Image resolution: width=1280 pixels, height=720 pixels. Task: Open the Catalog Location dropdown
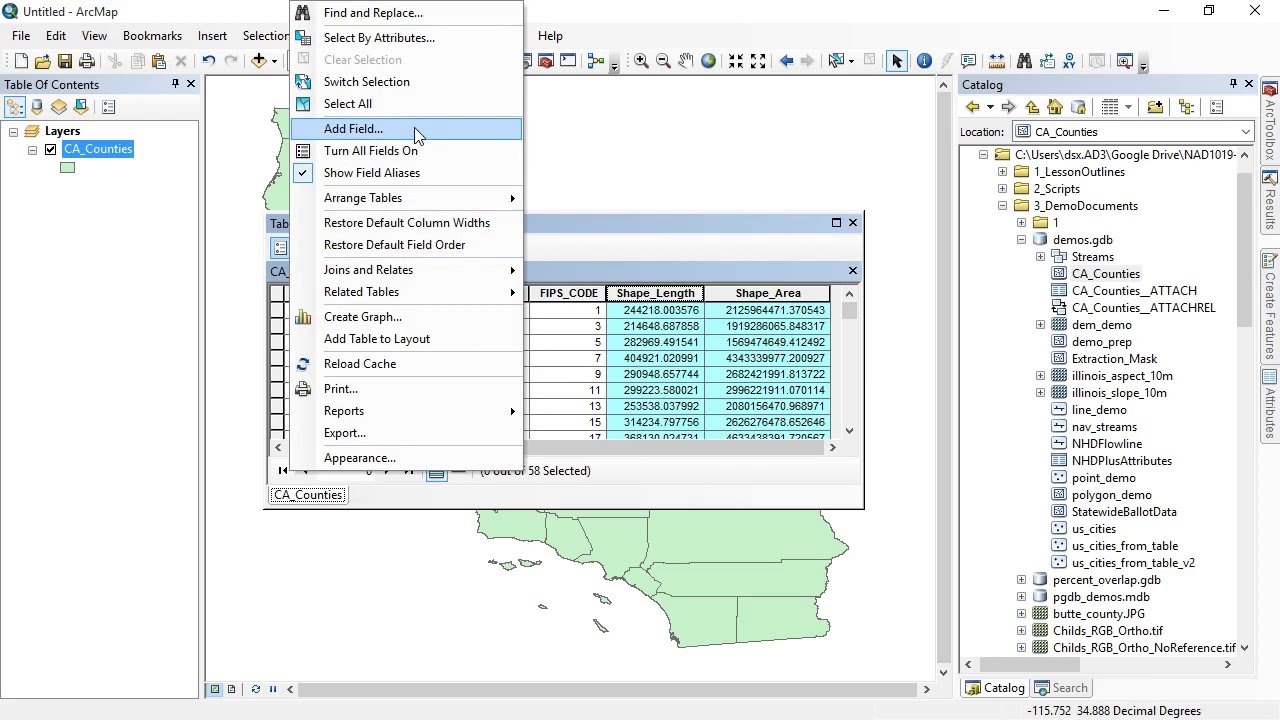pos(1245,132)
